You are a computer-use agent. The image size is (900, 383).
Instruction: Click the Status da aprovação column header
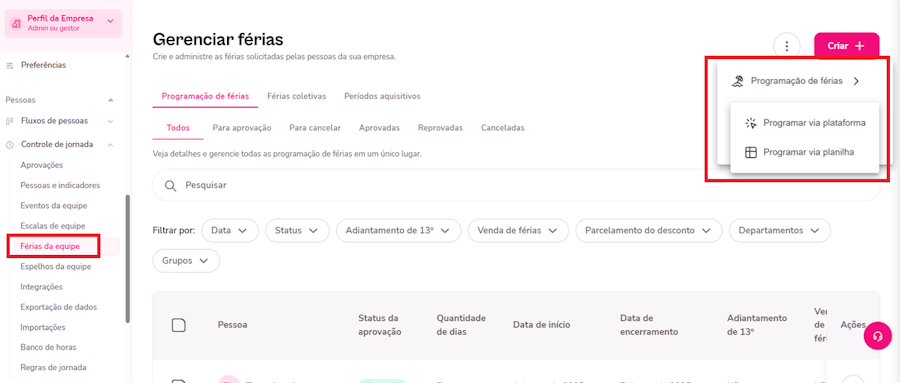click(379, 325)
